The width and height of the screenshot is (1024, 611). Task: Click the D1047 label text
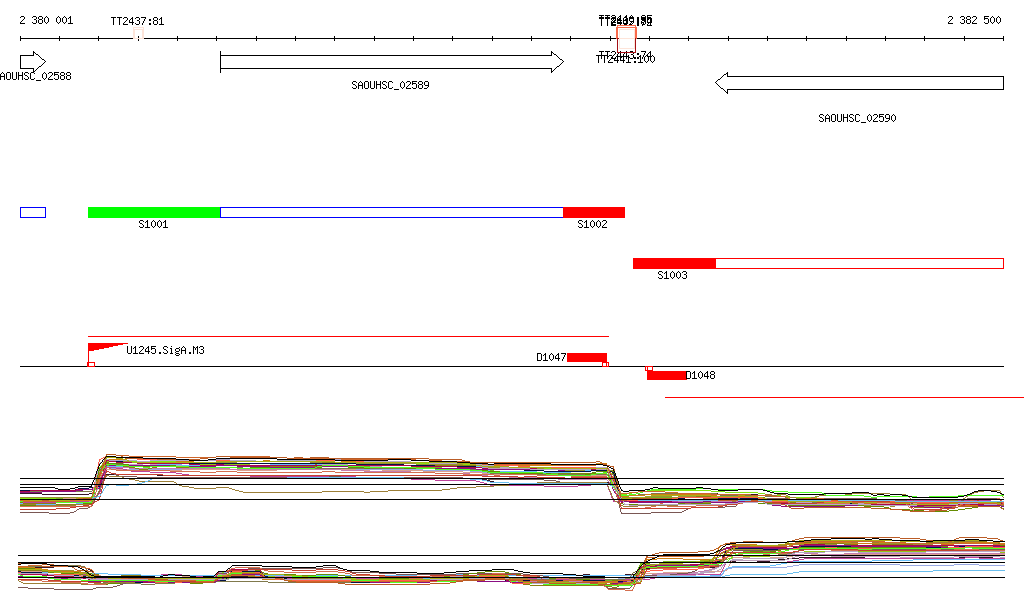551,357
